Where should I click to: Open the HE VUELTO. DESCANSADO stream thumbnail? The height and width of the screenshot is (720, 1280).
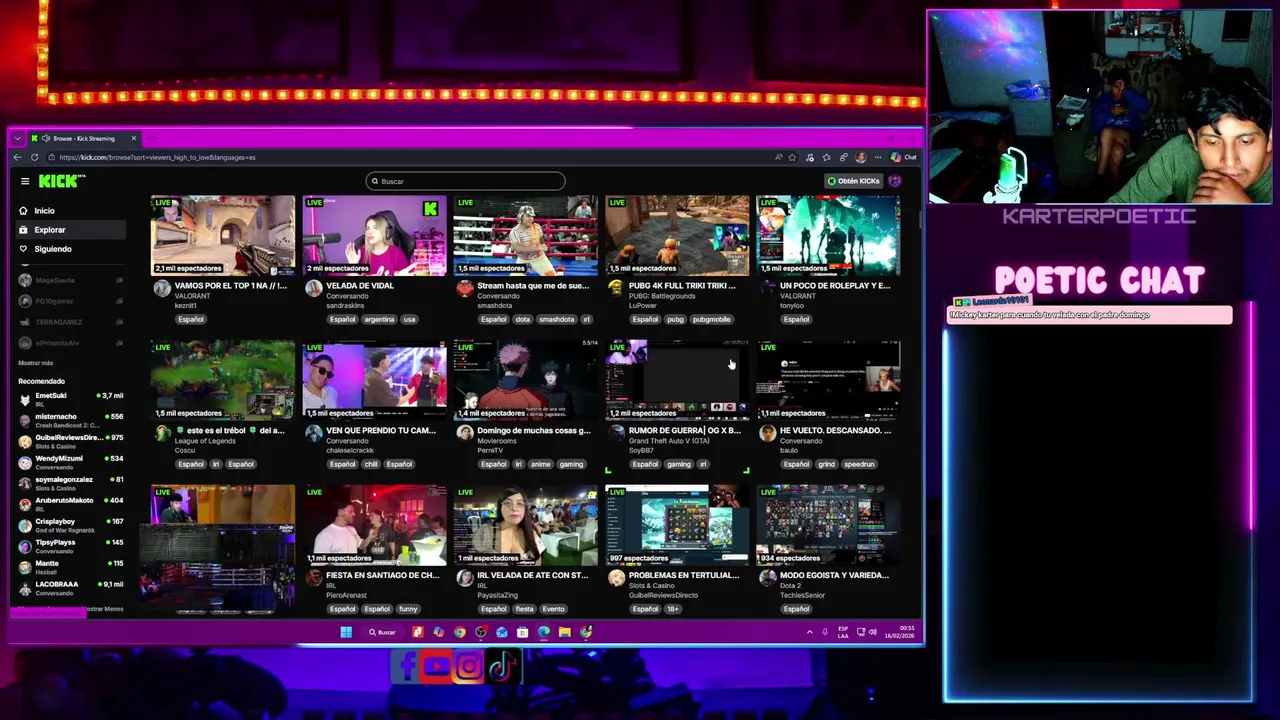pos(828,380)
